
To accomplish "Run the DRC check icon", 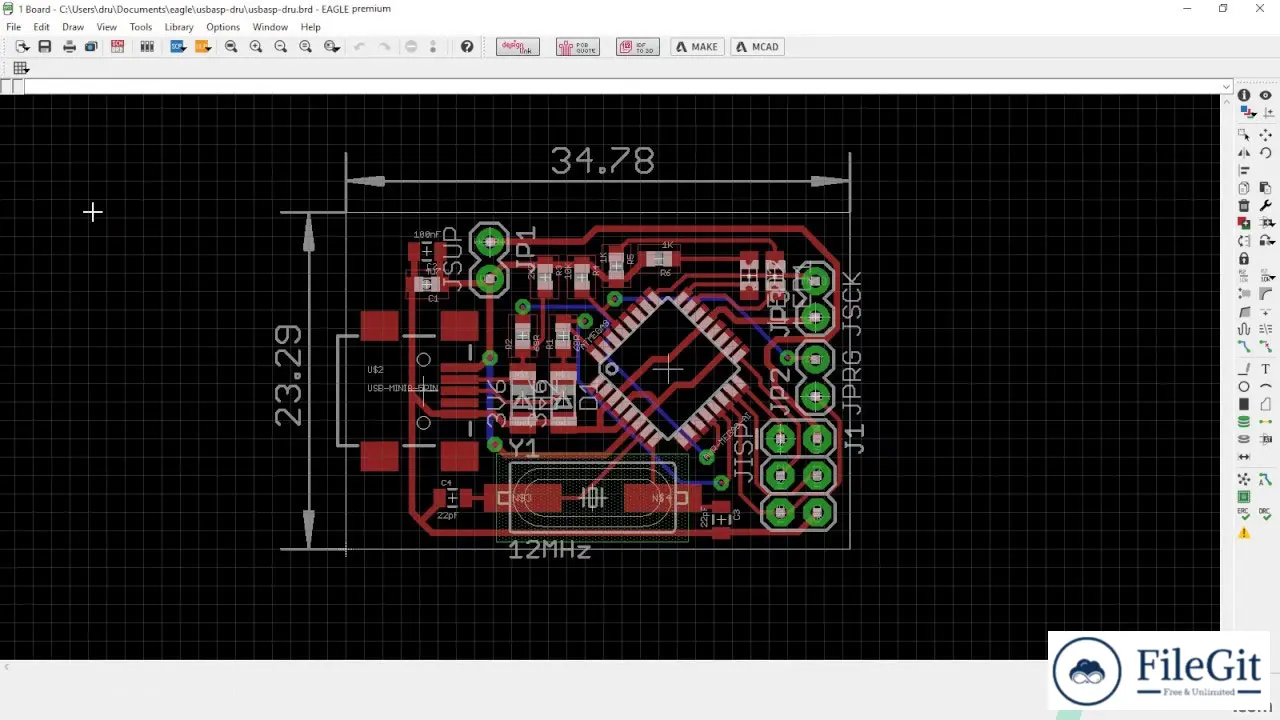I will tap(1265, 514).
